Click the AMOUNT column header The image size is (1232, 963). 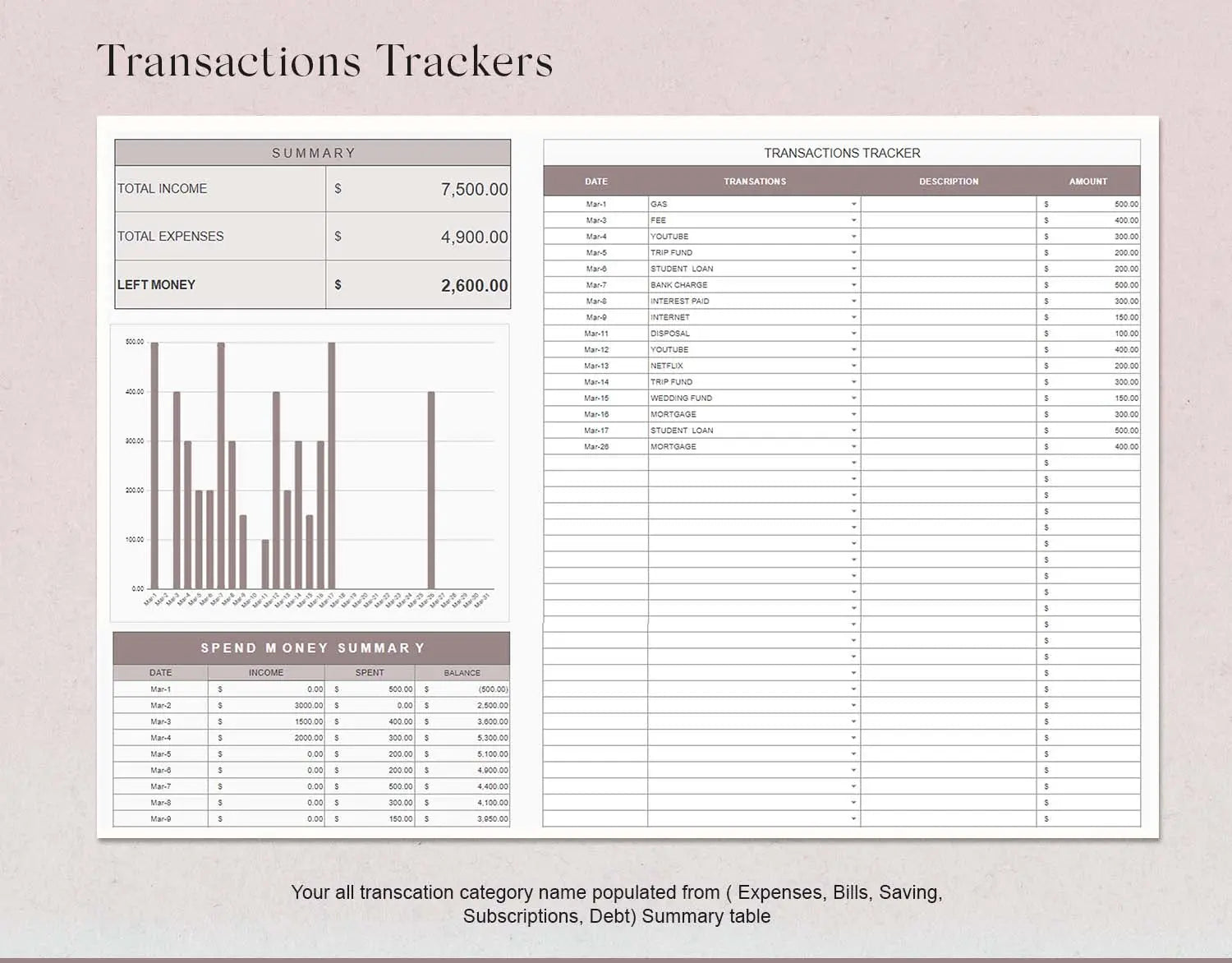pyautogui.click(x=1088, y=182)
